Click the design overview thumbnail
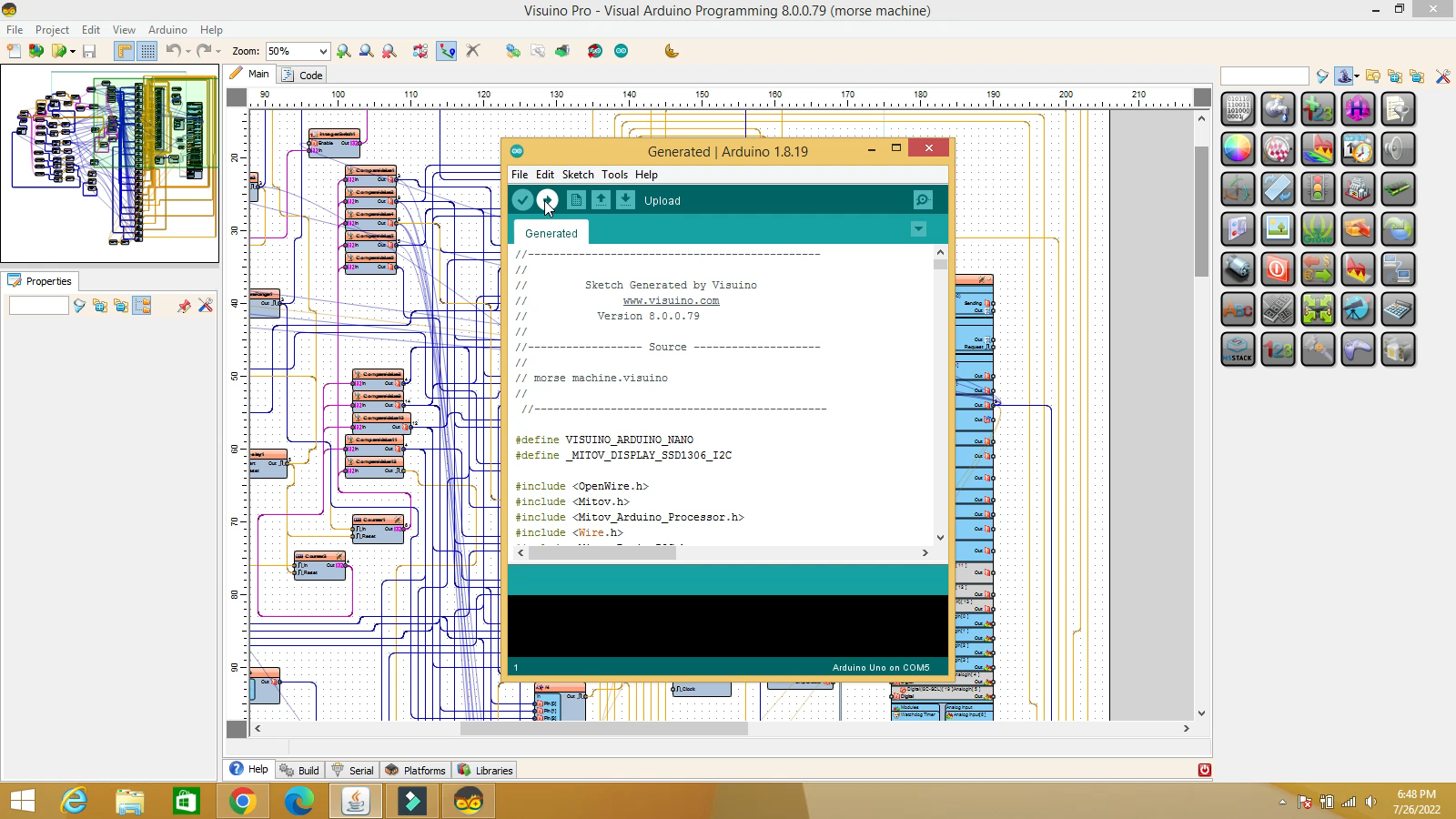 [110, 164]
